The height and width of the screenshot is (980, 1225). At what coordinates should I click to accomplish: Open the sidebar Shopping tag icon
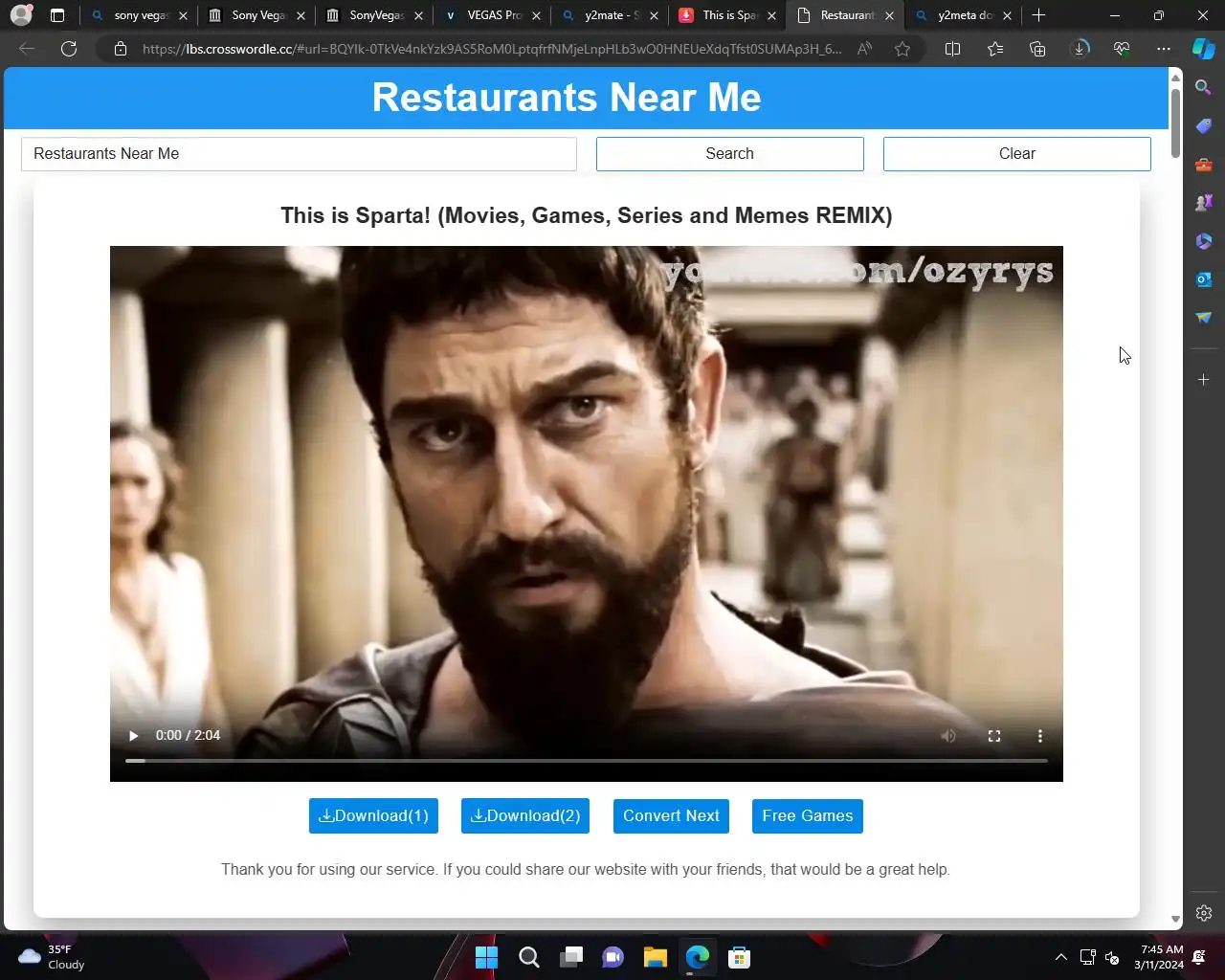1204,125
